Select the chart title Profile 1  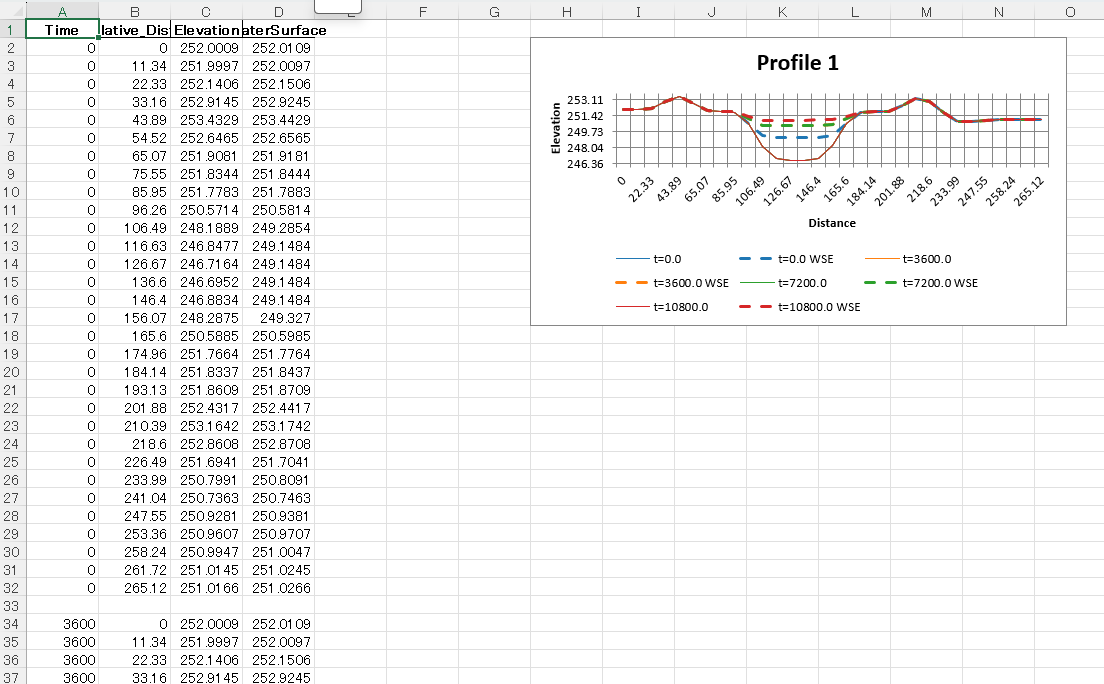[x=797, y=62]
